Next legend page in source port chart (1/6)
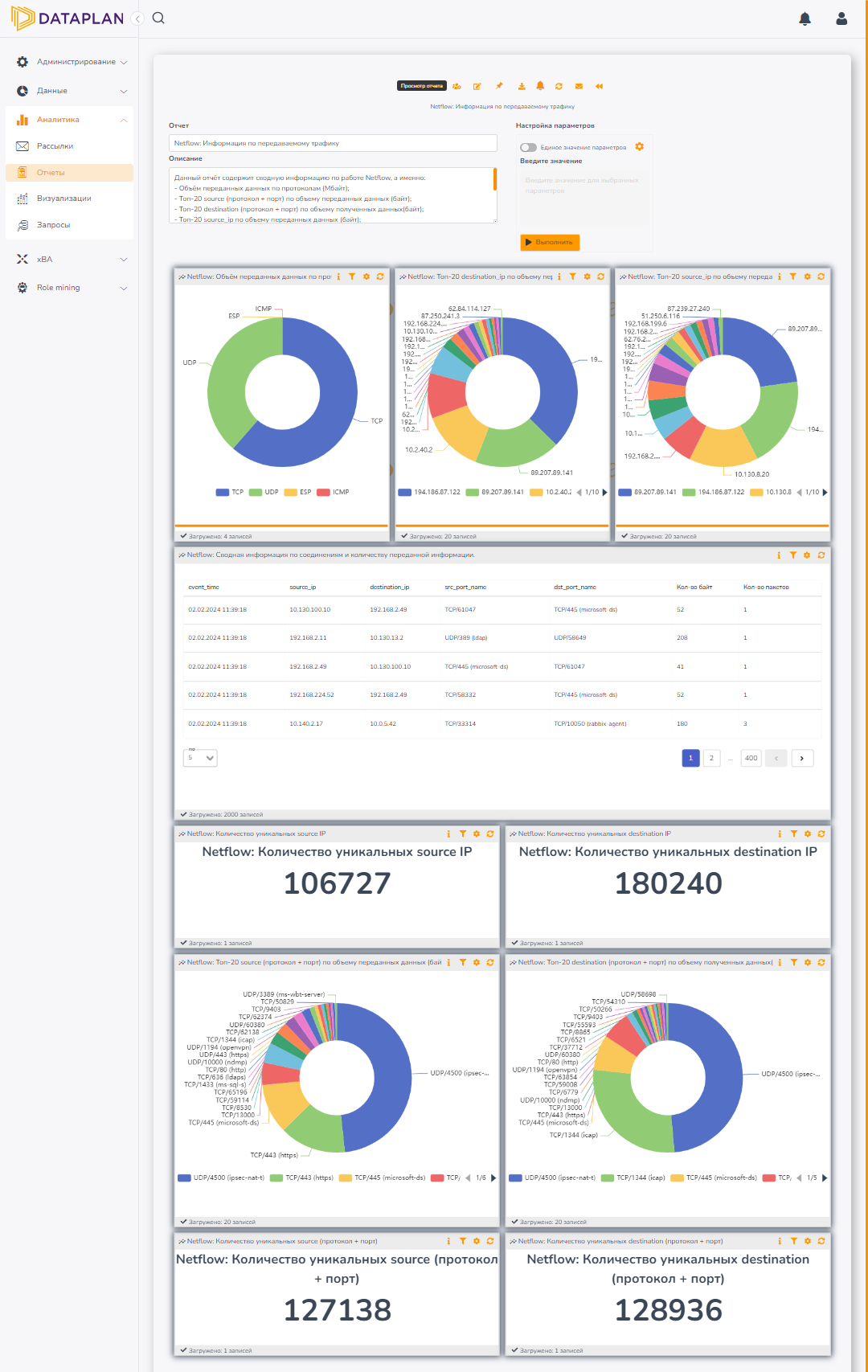Screen dimensions: 868x1372 493,1177
